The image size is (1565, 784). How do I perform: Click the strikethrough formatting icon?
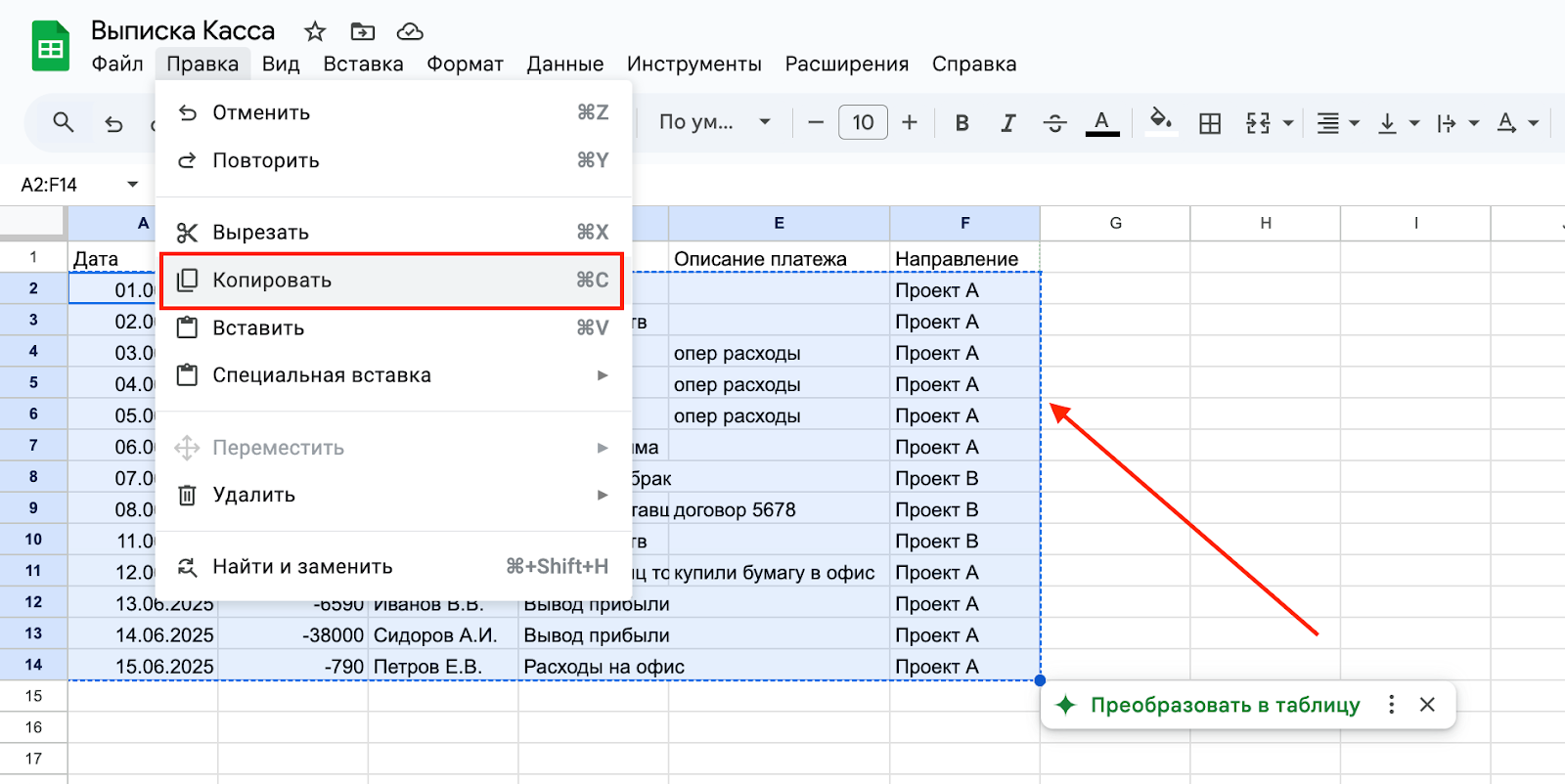[x=1054, y=123]
